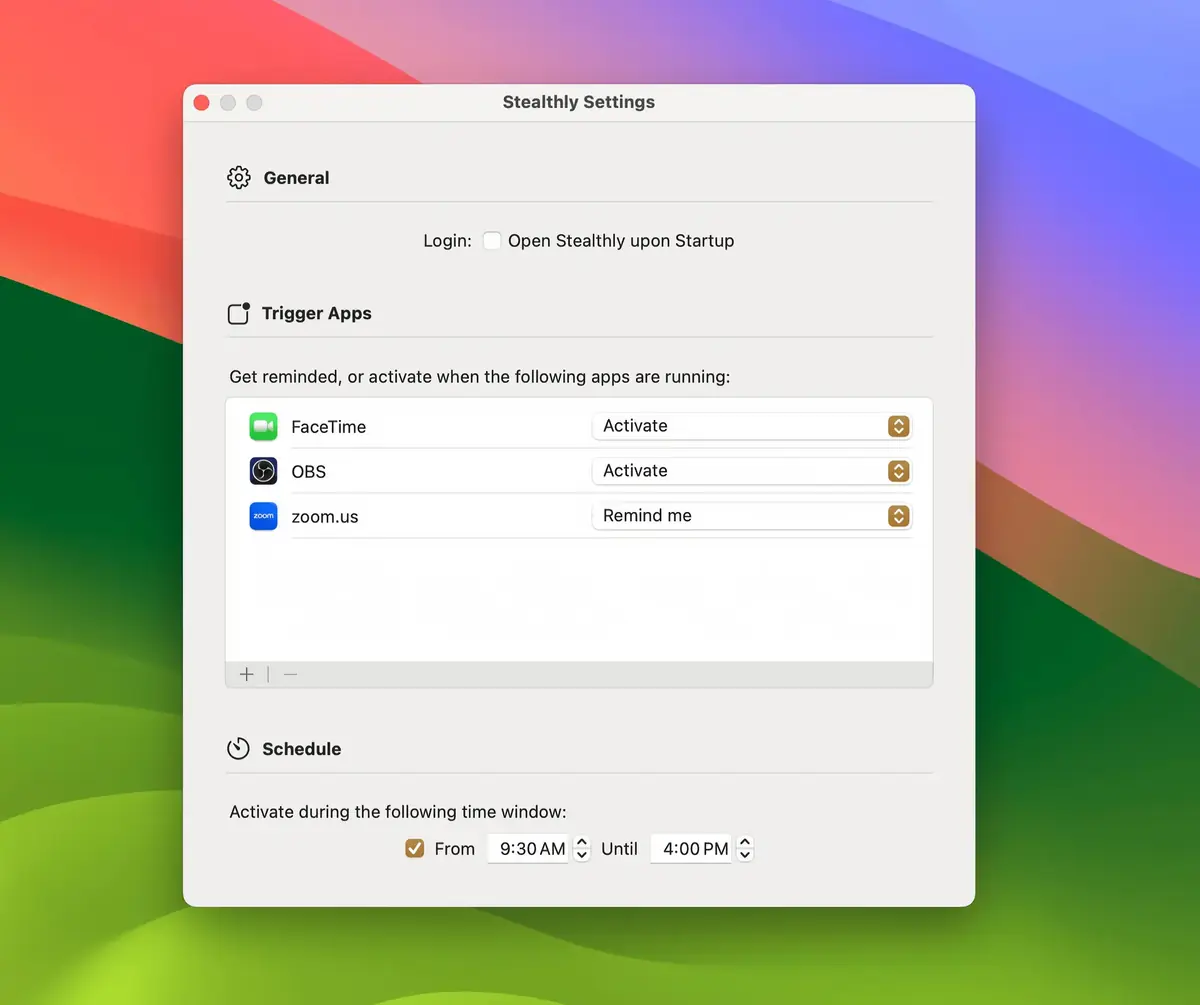Change the zoom.us Remind me dropdown
This screenshot has height=1005, width=1200.
coord(751,516)
